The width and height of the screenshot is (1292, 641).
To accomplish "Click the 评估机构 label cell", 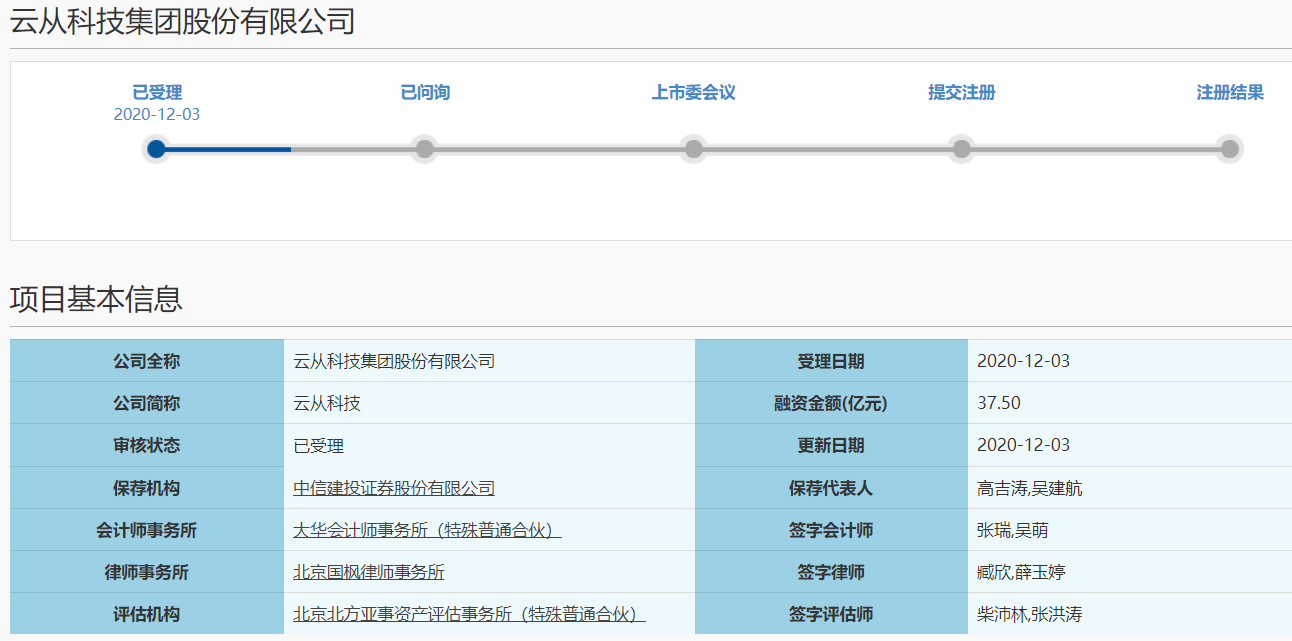I will click(x=147, y=614).
